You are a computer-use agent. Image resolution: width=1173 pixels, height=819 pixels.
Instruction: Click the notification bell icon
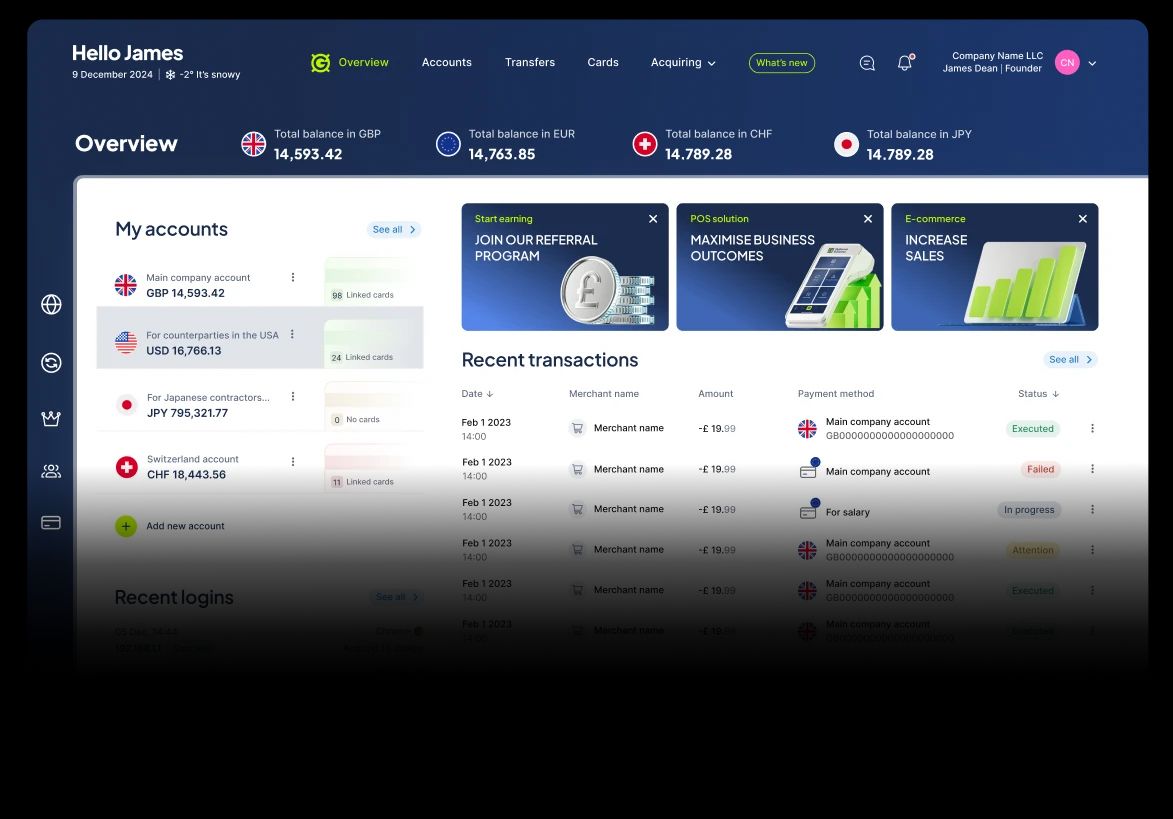pyautogui.click(x=904, y=63)
